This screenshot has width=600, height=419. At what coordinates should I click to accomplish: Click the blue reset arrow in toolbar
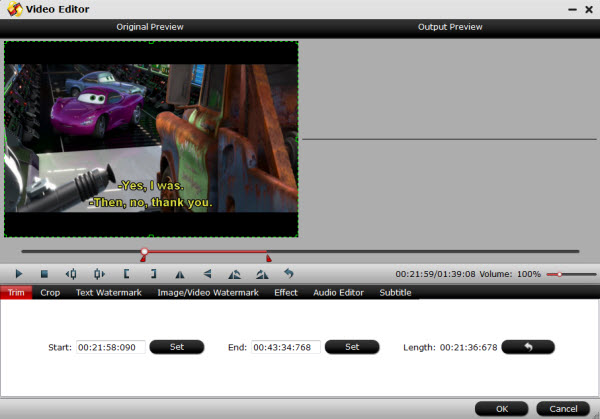coord(289,274)
